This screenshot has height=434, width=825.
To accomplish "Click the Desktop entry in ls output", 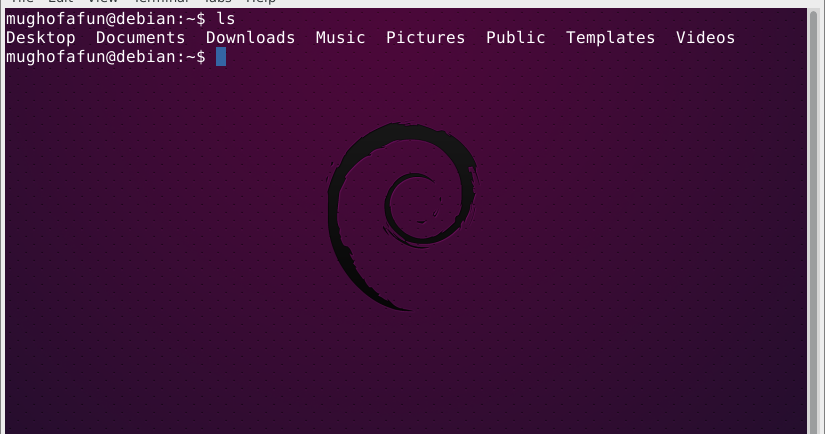I will point(41,38).
